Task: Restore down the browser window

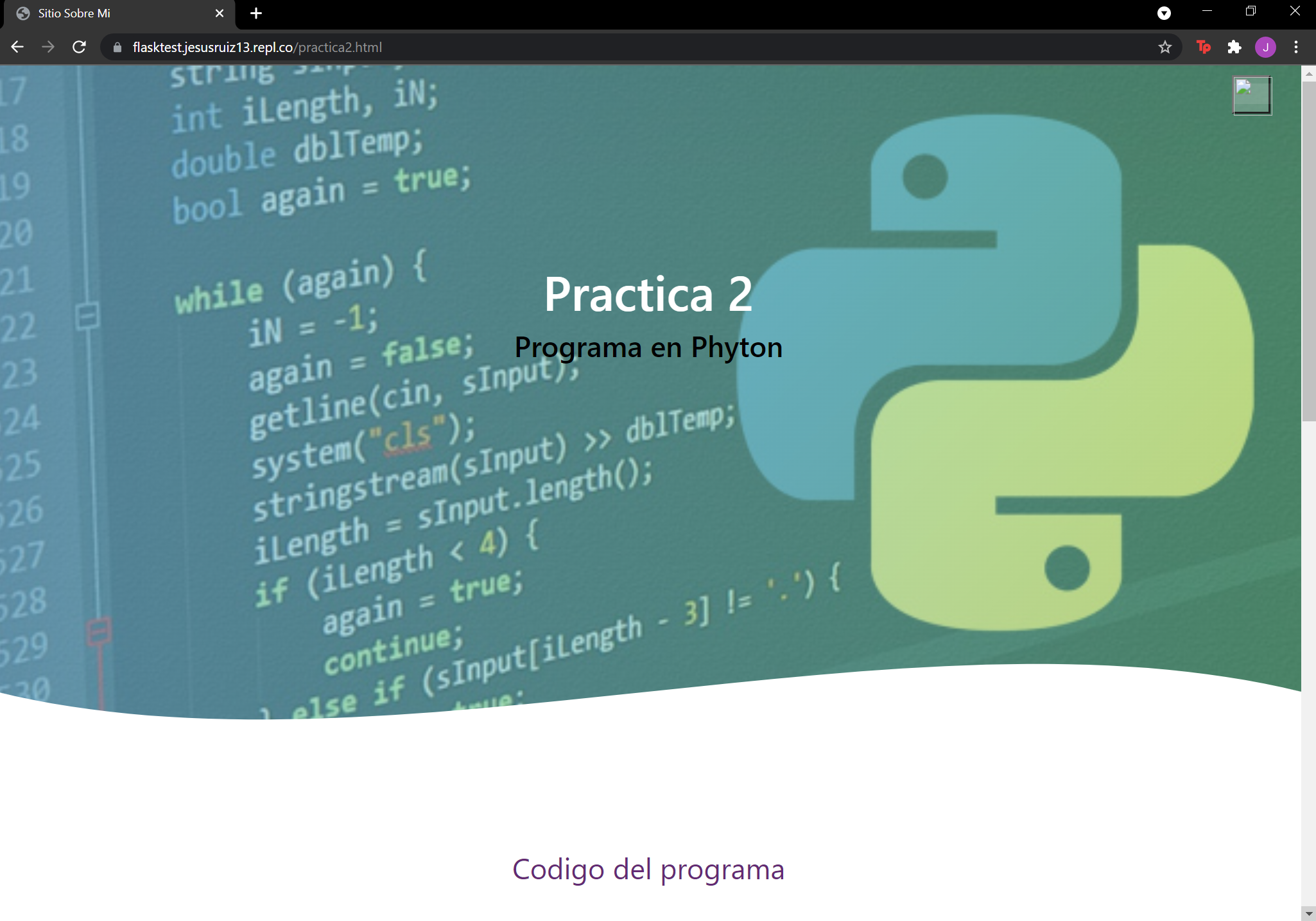Action: [x=1251, y=12]
